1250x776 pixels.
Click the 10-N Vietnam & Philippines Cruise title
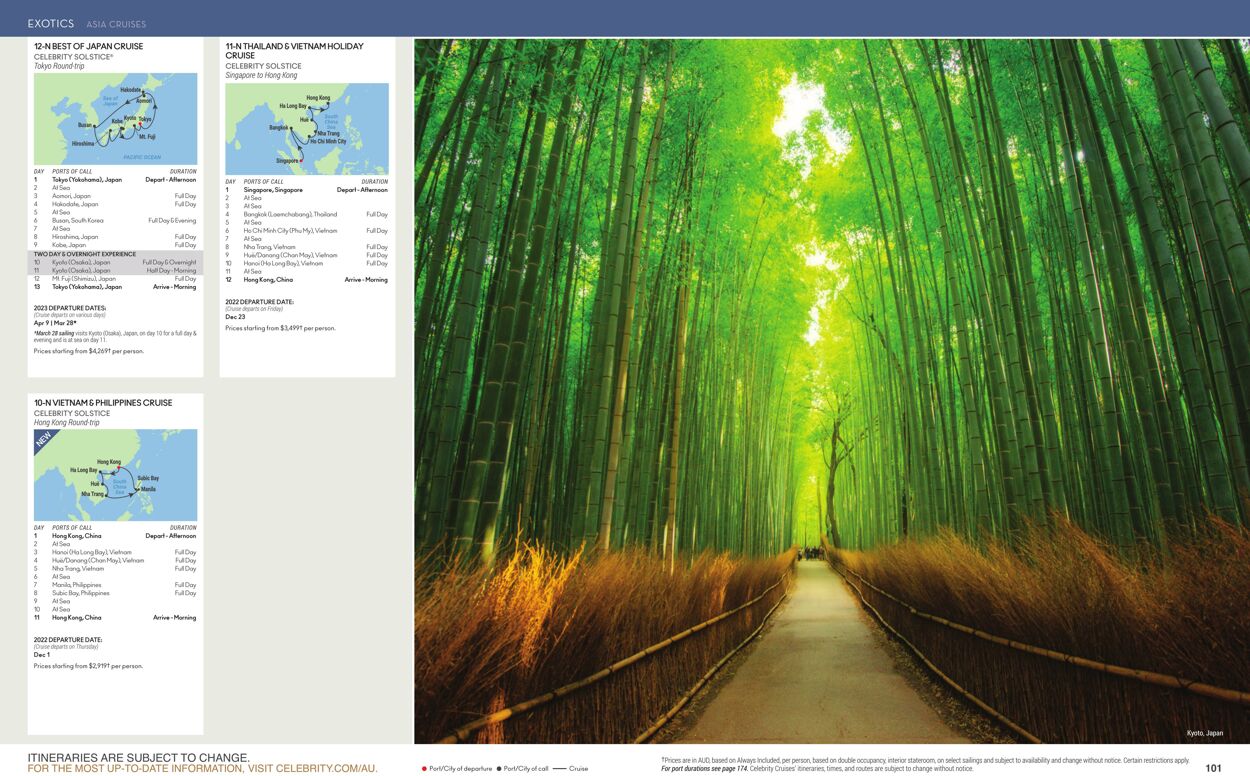click(x=103, y=403)
